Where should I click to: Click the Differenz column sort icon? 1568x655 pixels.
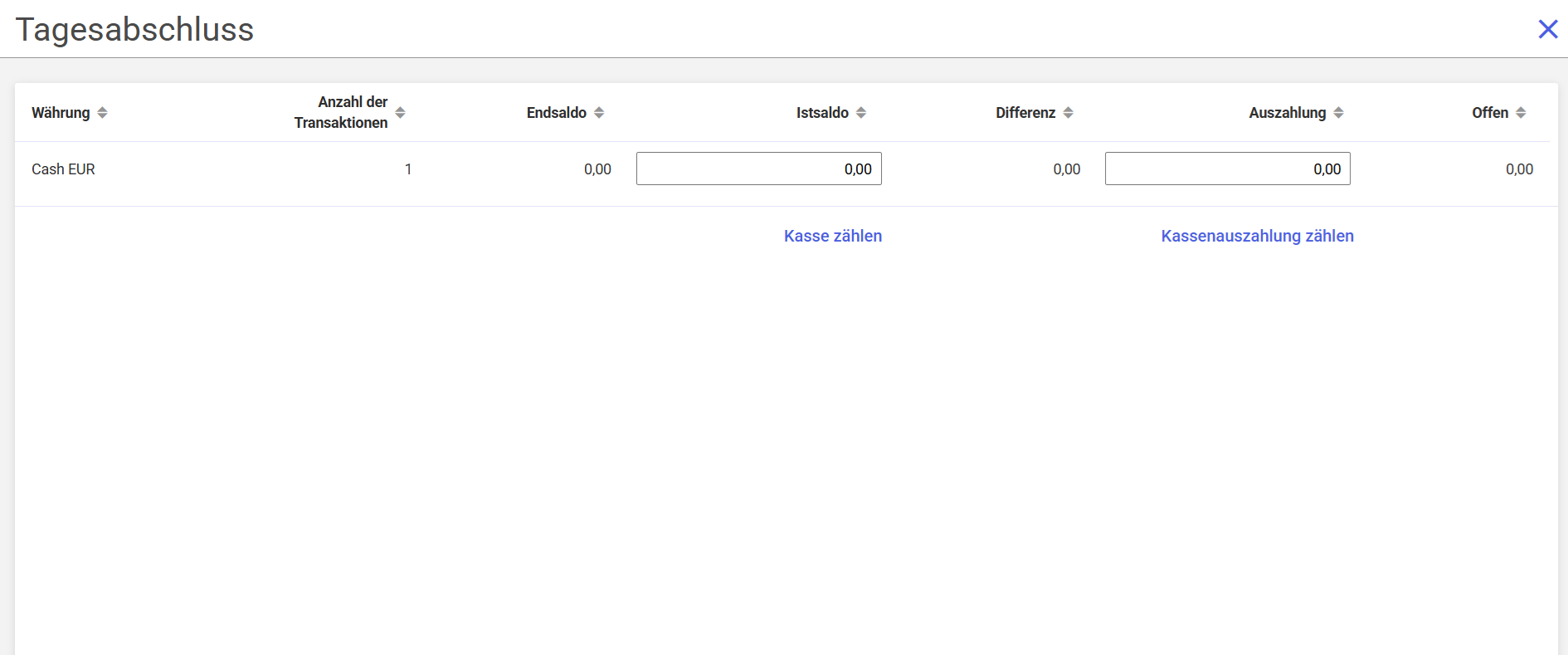pos(1068,113)
